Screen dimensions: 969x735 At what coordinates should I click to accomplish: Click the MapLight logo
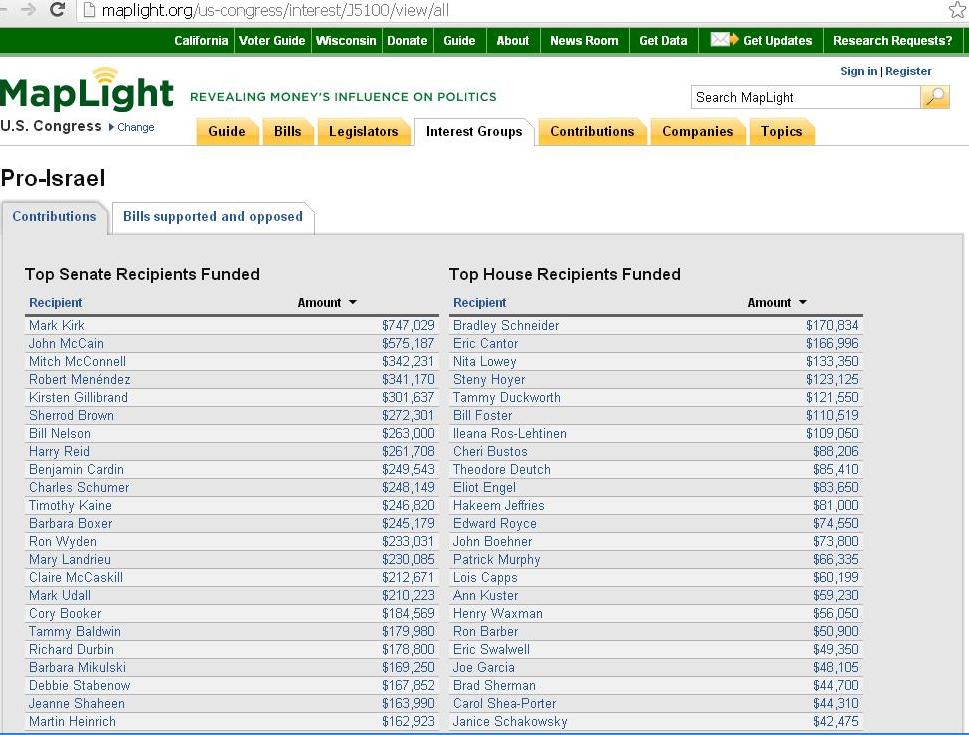87,90
